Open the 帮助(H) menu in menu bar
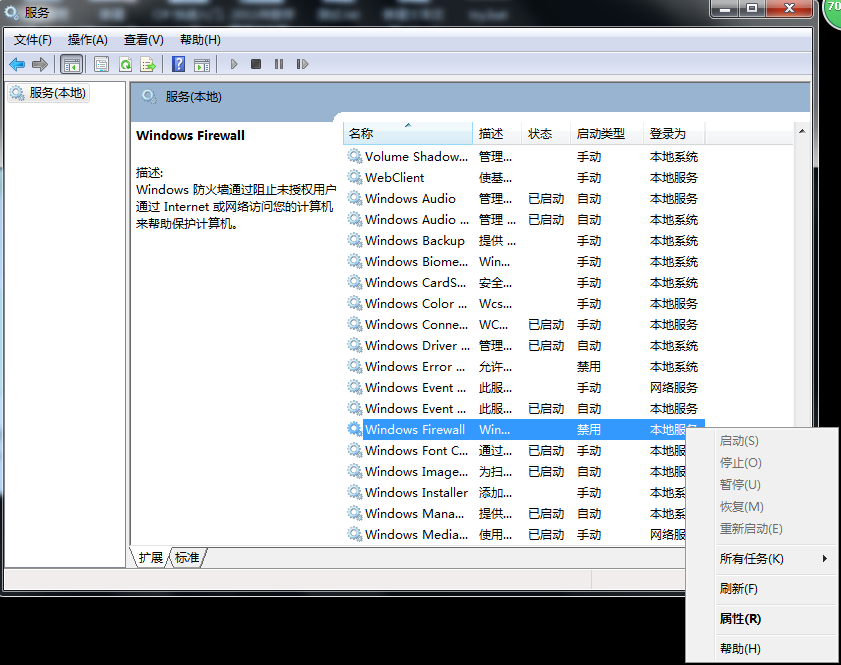The height and width of the screenshot is (665, 841). [x=201, y=40]
